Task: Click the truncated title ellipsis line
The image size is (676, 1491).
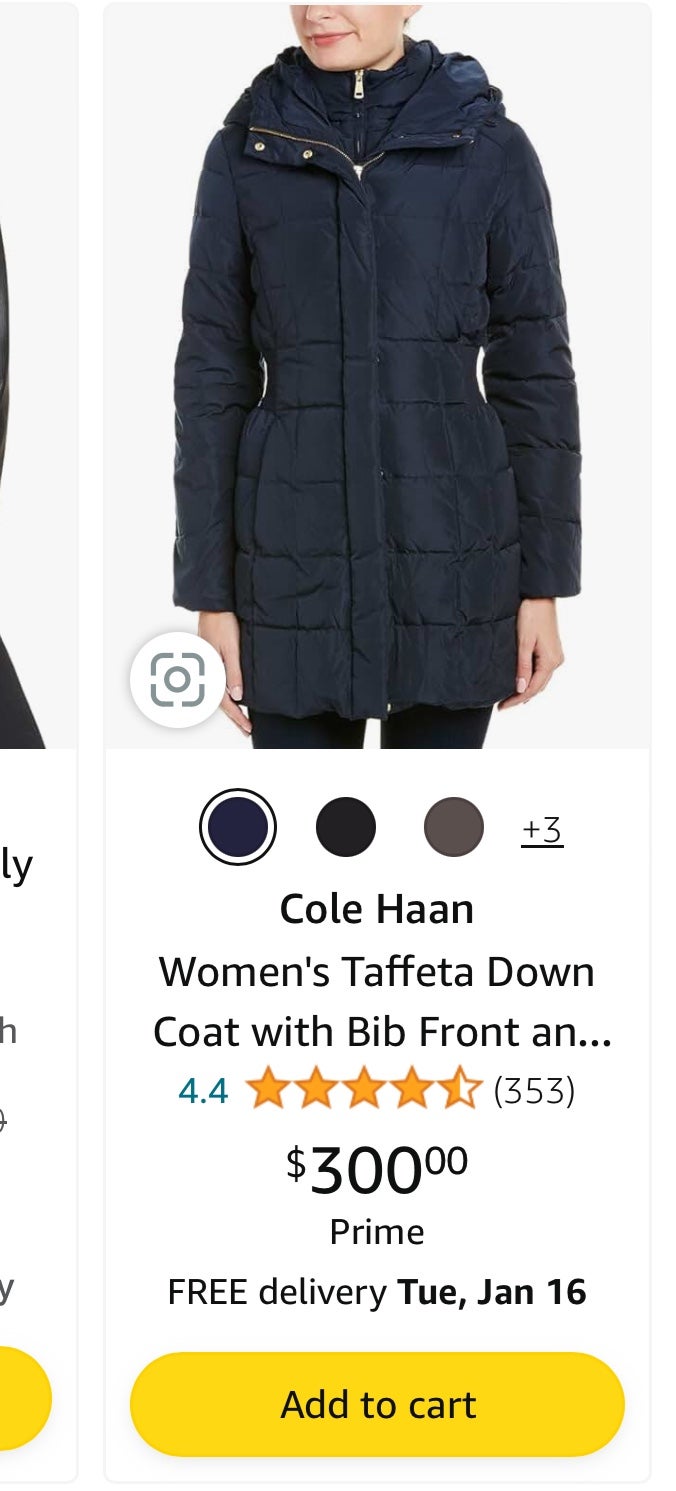Action: (382, 1032)
